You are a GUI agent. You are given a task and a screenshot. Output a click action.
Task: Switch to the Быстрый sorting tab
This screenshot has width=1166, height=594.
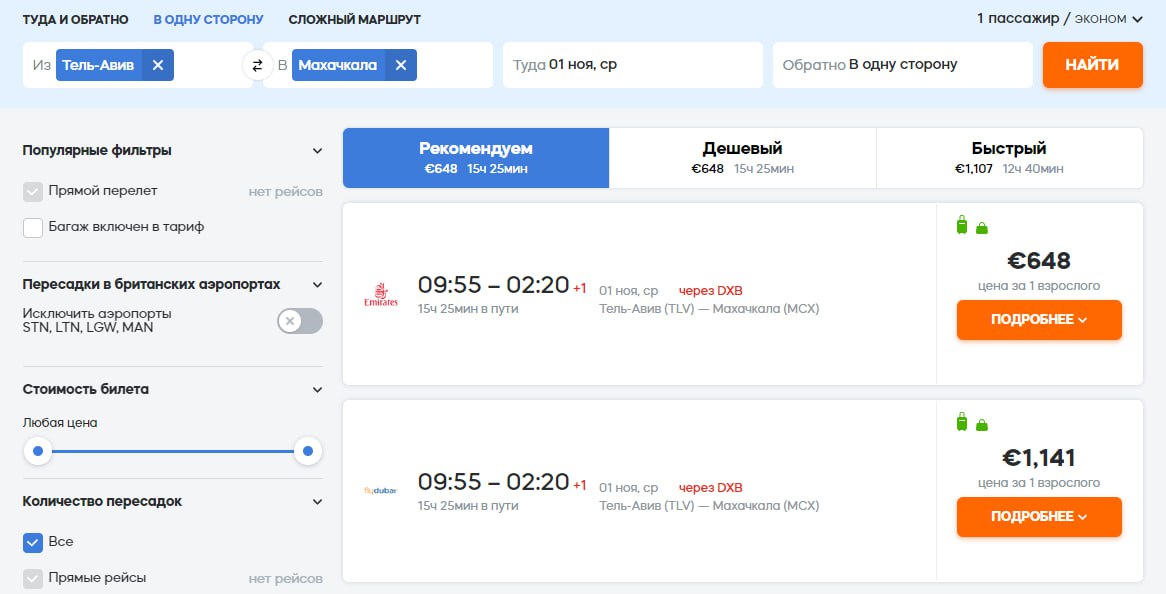coord(1009,157)
